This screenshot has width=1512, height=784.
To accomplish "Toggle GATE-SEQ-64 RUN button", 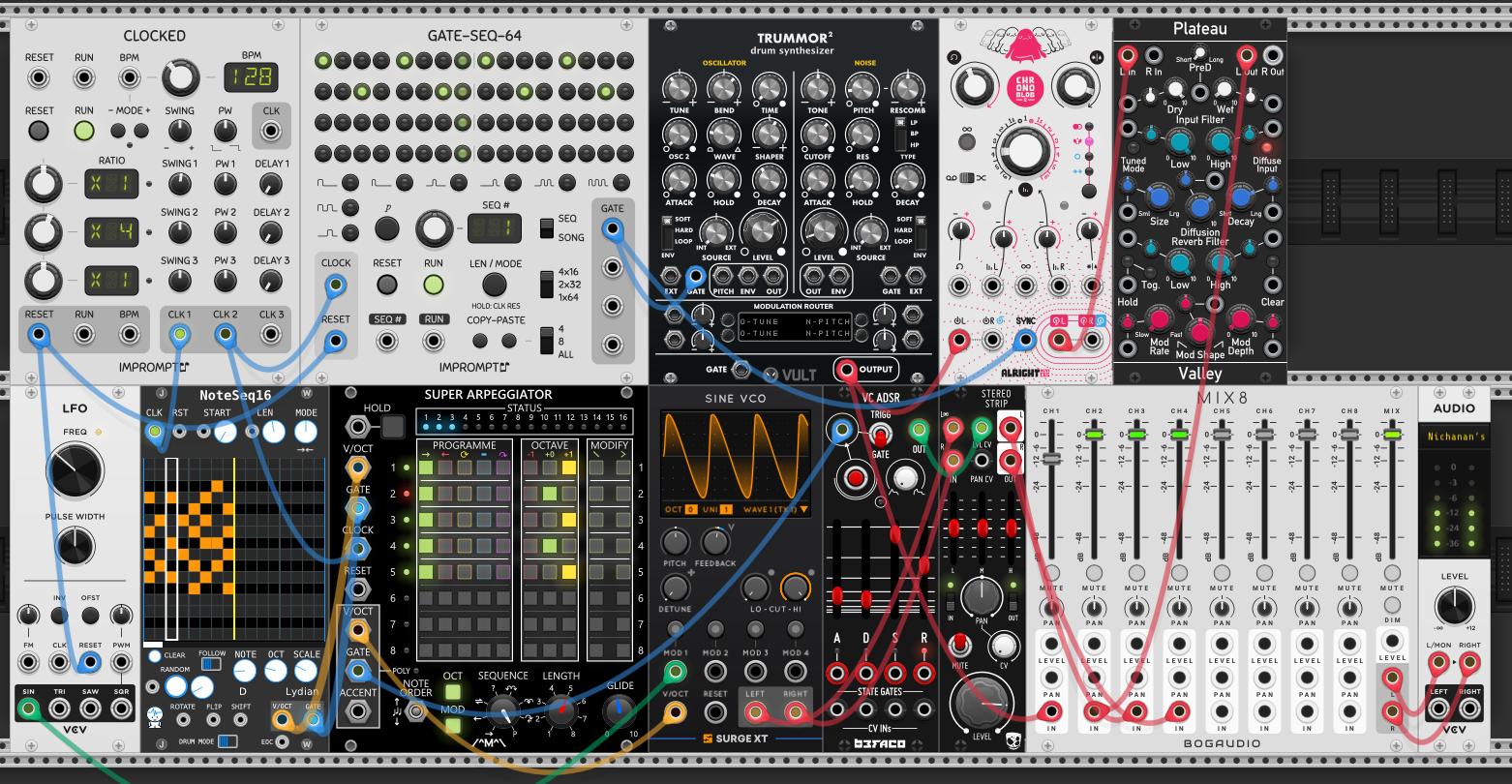I will [x=434, y=285].
